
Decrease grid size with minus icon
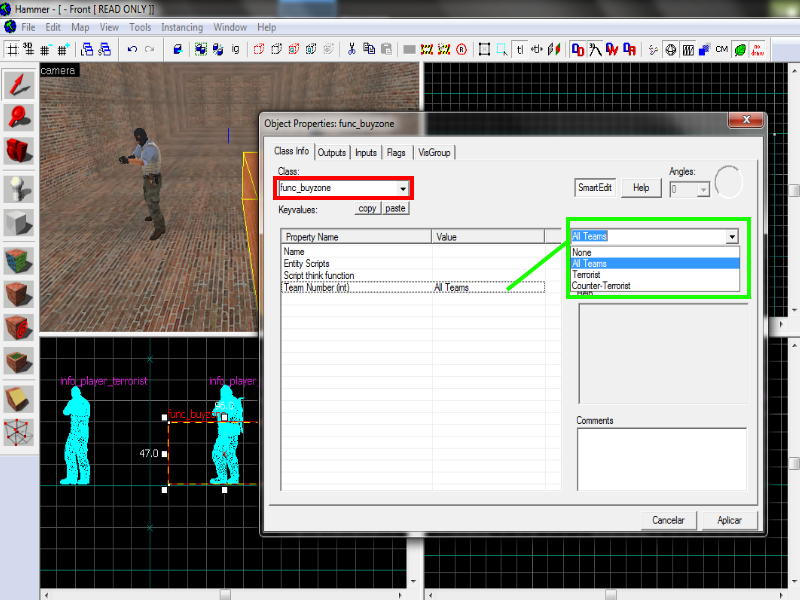(46, 49)
